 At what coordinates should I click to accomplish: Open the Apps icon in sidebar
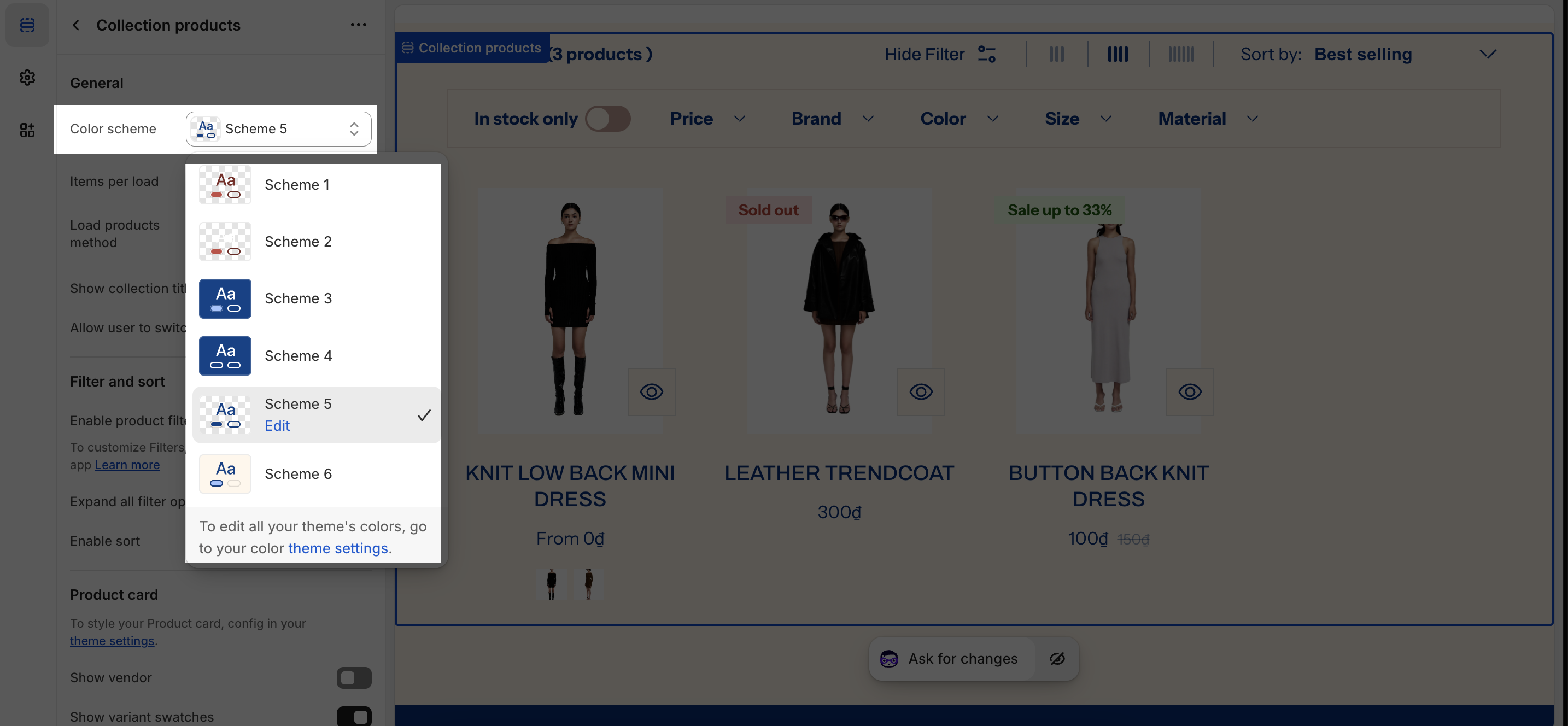[x=27, y=130]
